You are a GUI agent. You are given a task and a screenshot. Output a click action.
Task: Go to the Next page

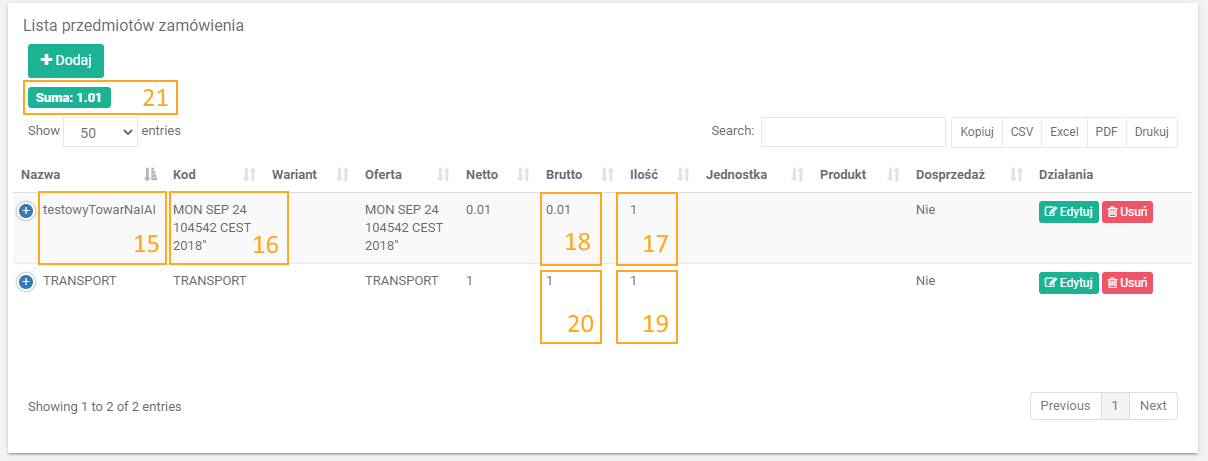pyautogui.click(x=1152, y=406)
